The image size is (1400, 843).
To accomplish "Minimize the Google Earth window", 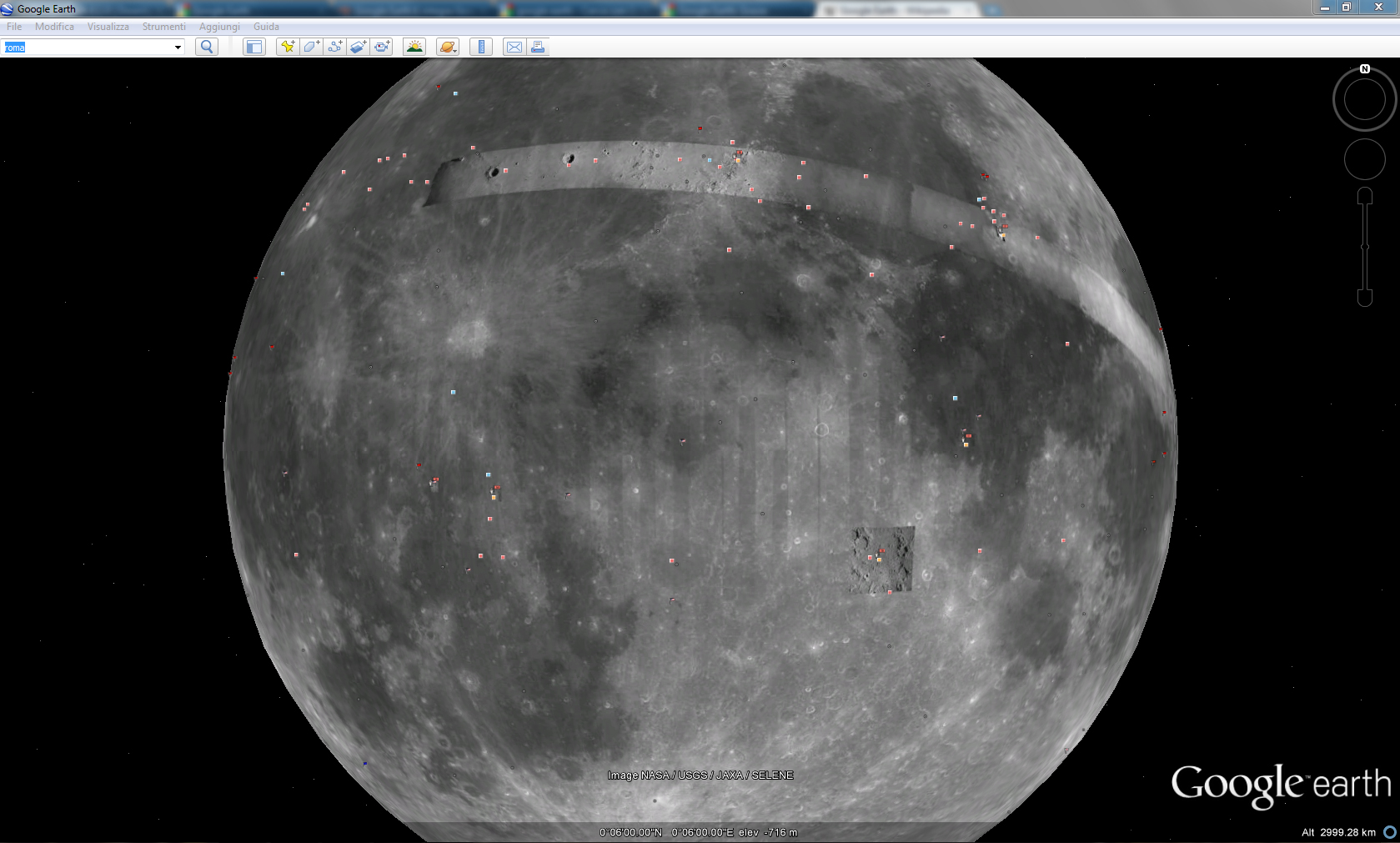I will point(1324,8).
